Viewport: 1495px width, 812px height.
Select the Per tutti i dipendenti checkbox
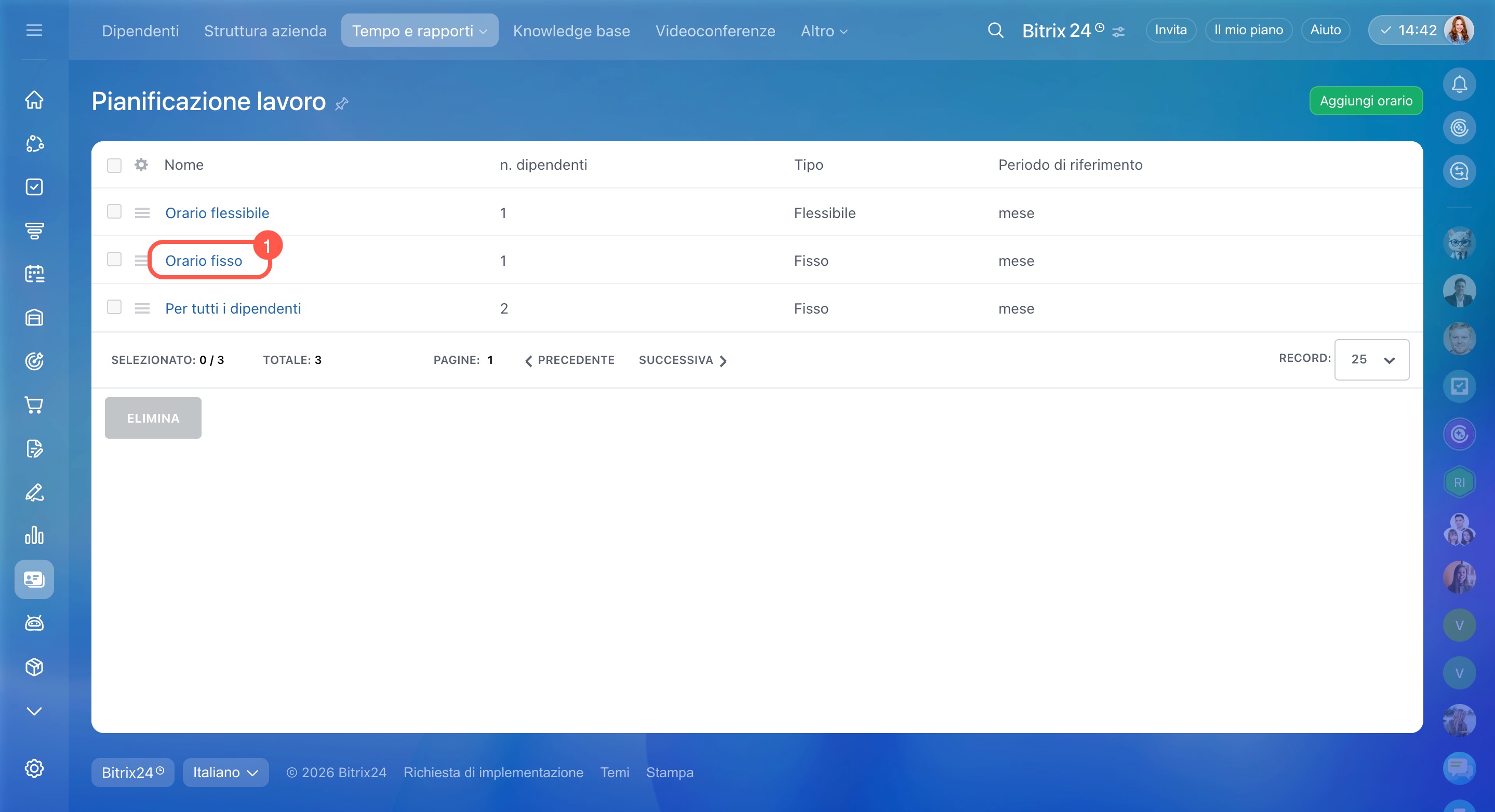(x=114, y=307)
